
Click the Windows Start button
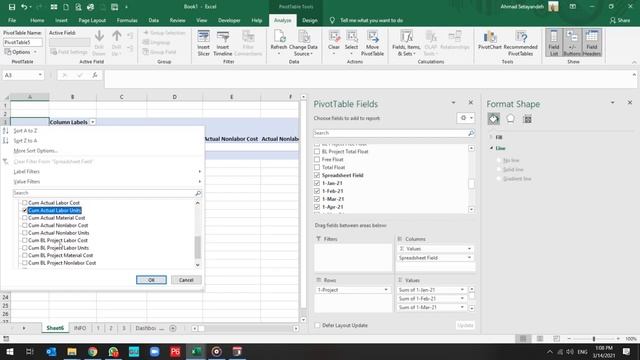coord(10,351)
